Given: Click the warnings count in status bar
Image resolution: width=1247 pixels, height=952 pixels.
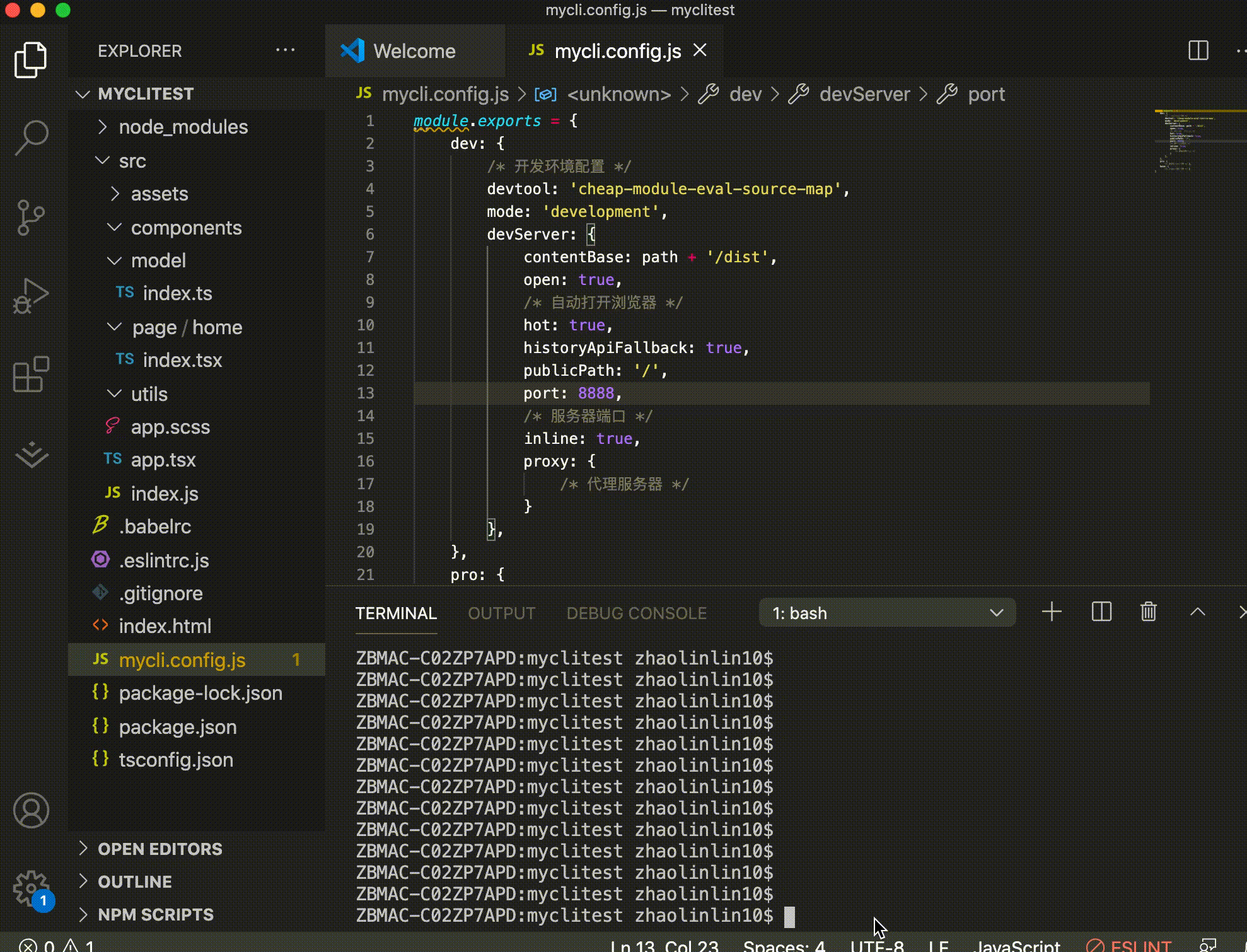Looking at the screenshot, I should [x=80, y=946].
